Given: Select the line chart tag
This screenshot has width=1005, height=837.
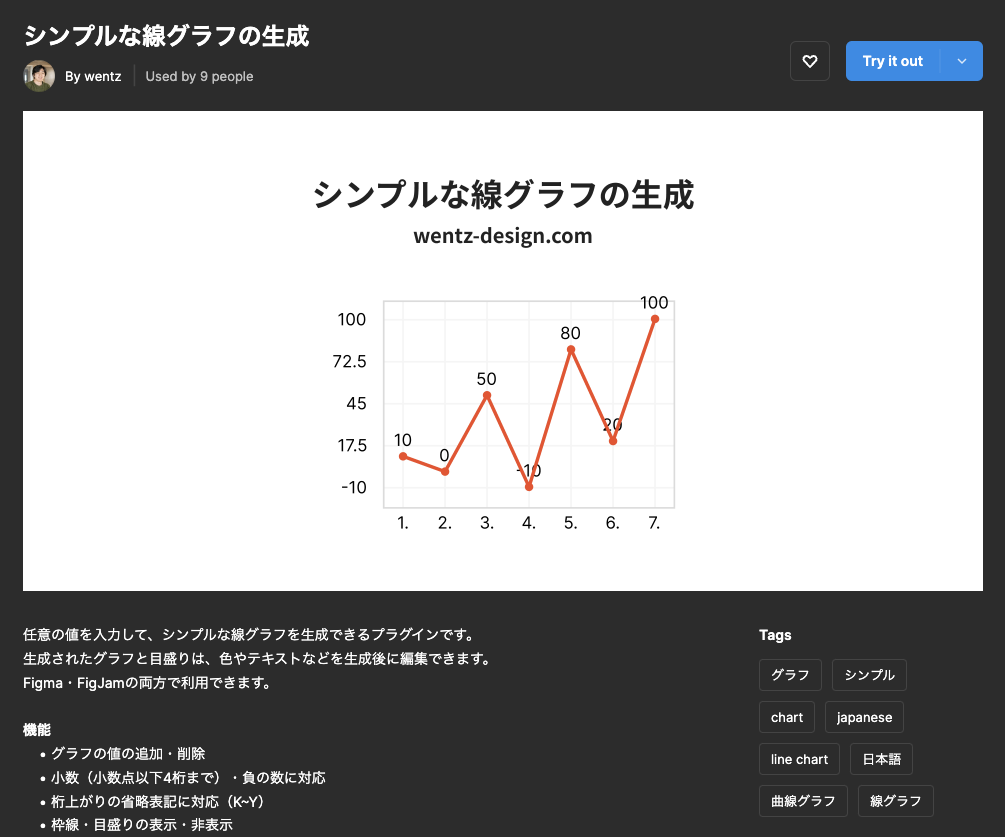Looking at the screenshot, I should pyautogui.click(x=799, y=759).
